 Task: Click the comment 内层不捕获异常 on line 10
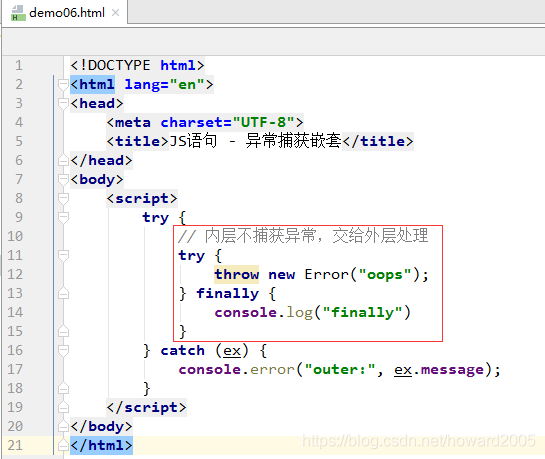point(303,236)
